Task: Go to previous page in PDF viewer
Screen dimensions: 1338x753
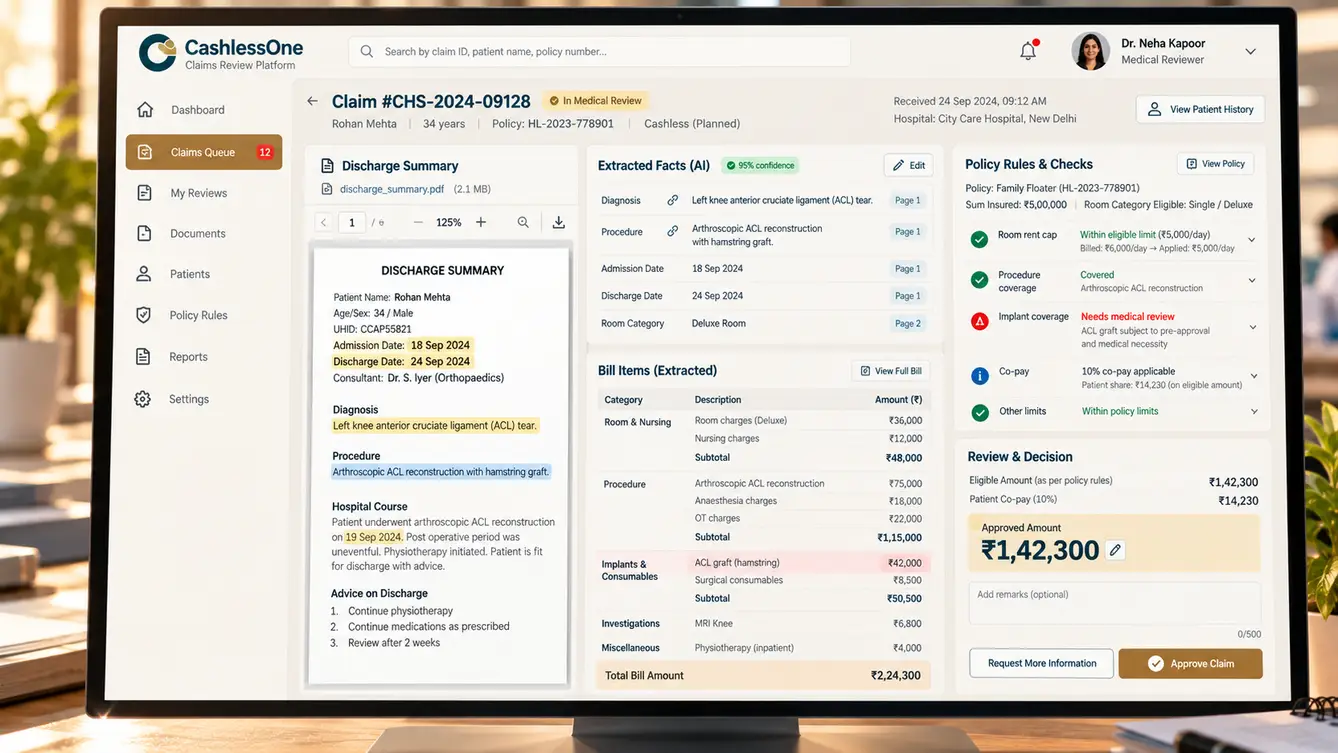Action: tap(323, 223)
